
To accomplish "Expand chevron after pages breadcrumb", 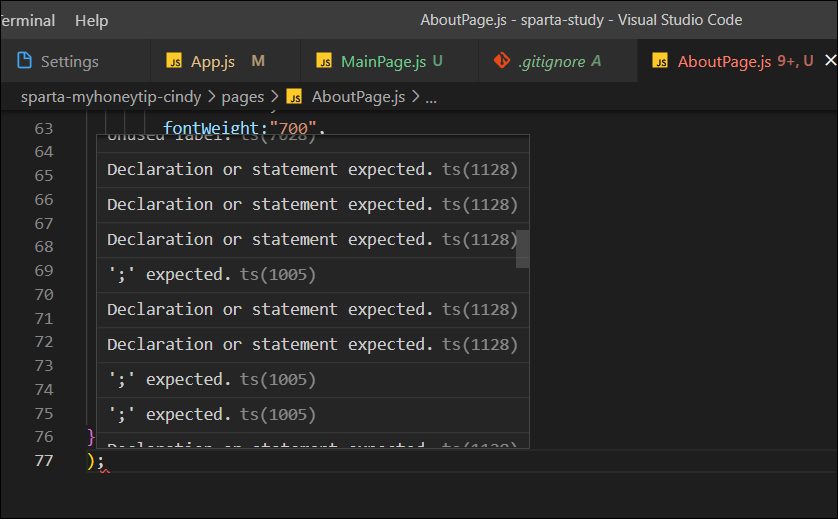I will coord(275,97).
